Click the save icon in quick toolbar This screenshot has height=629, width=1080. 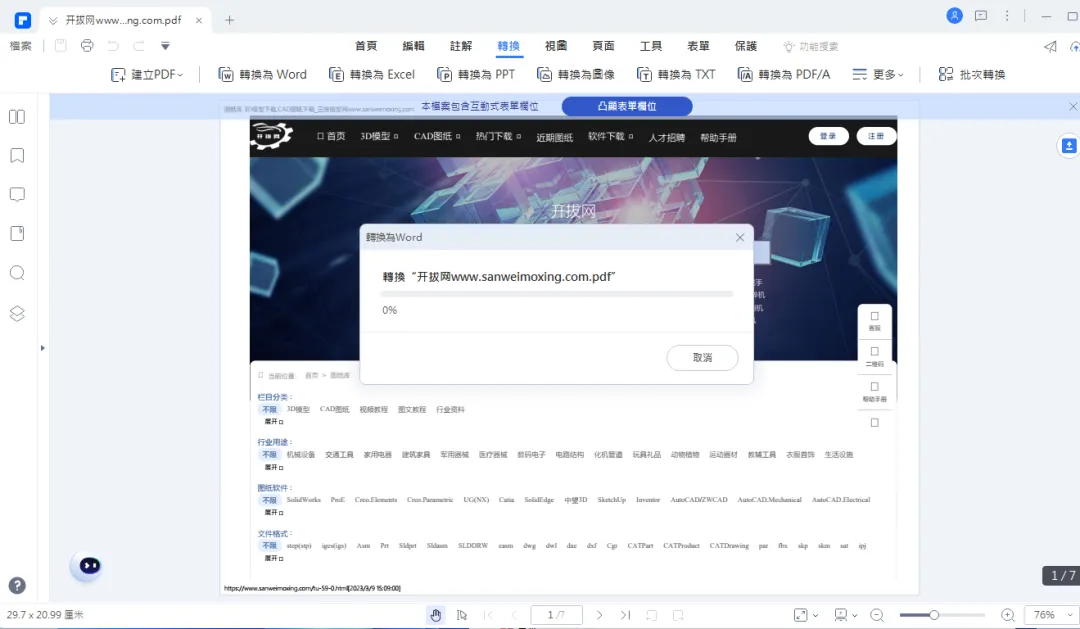pyautogui.click(x=61, y=46)
